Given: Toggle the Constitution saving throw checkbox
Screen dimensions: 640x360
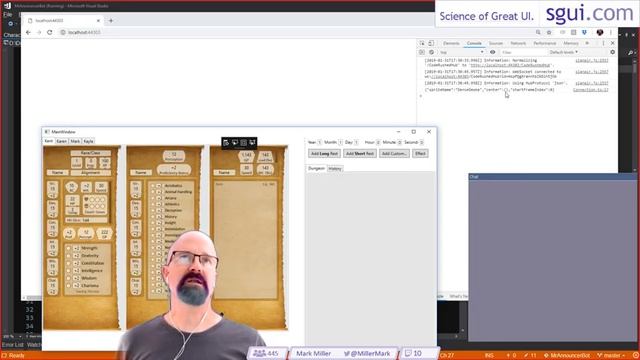Looking at the screenshot, I should 69,263.
